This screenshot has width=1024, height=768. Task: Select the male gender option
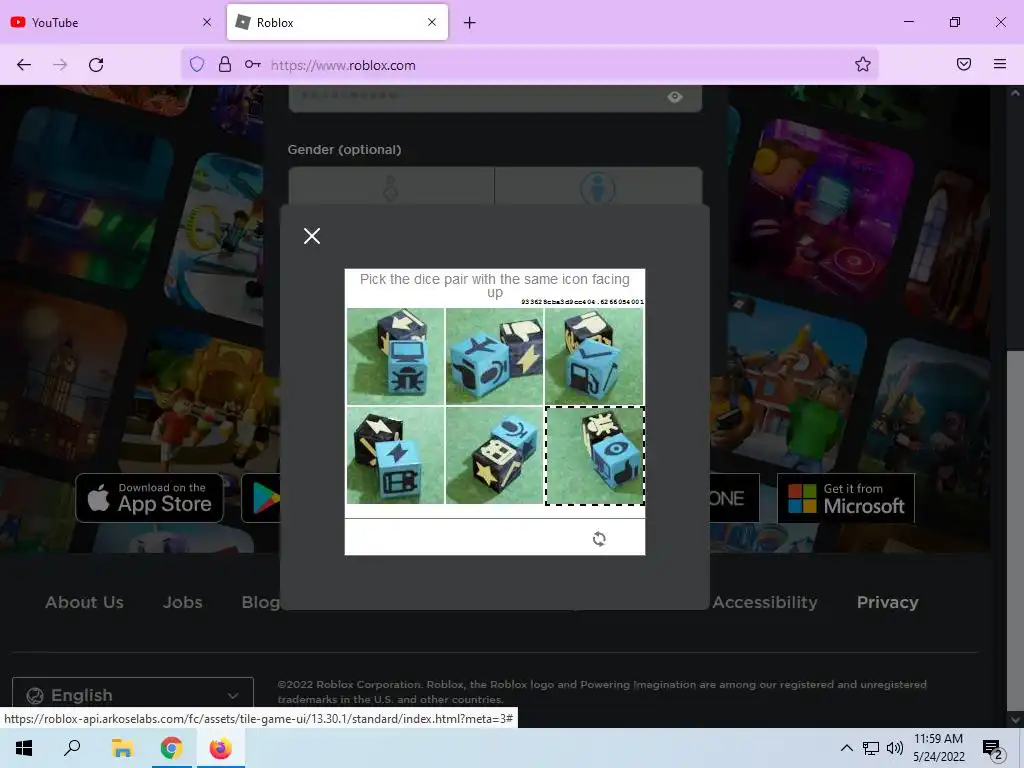[x=598, y=186]
